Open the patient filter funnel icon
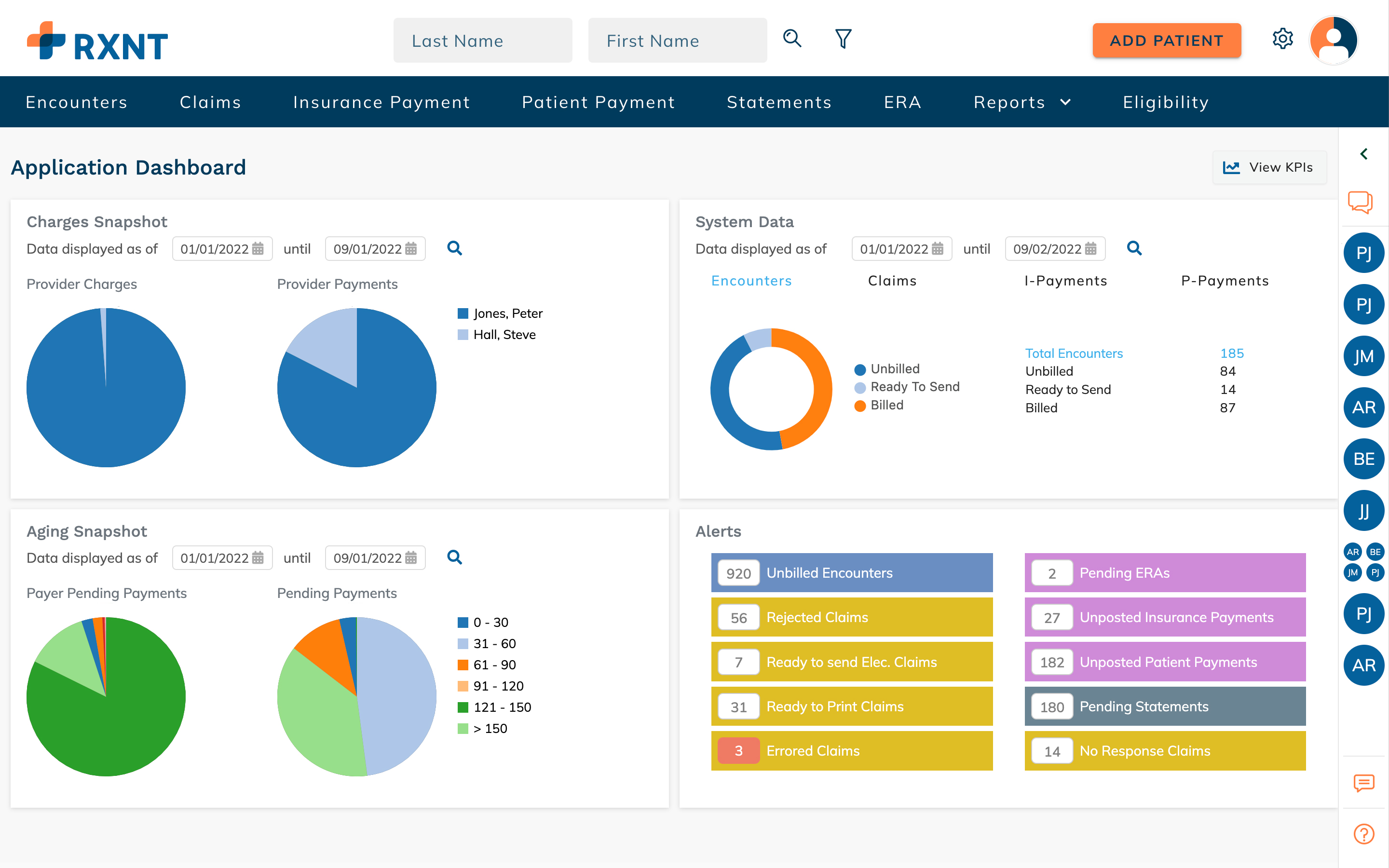 tap(843, 39)
